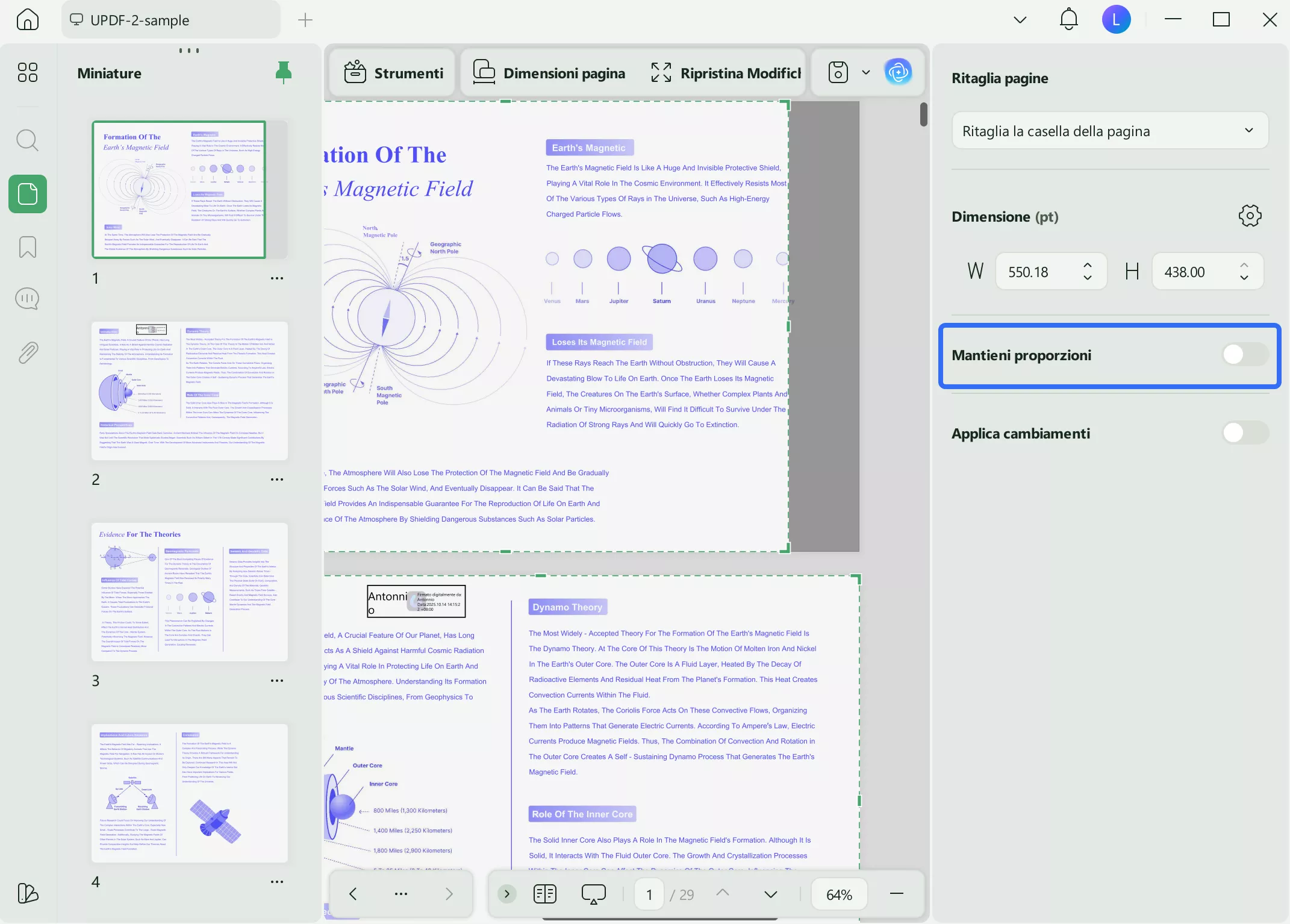The height and width of the screenshot is (924, 1290).
Task: Open Dimensione settings gear icon
Action: pos(1250,216)
